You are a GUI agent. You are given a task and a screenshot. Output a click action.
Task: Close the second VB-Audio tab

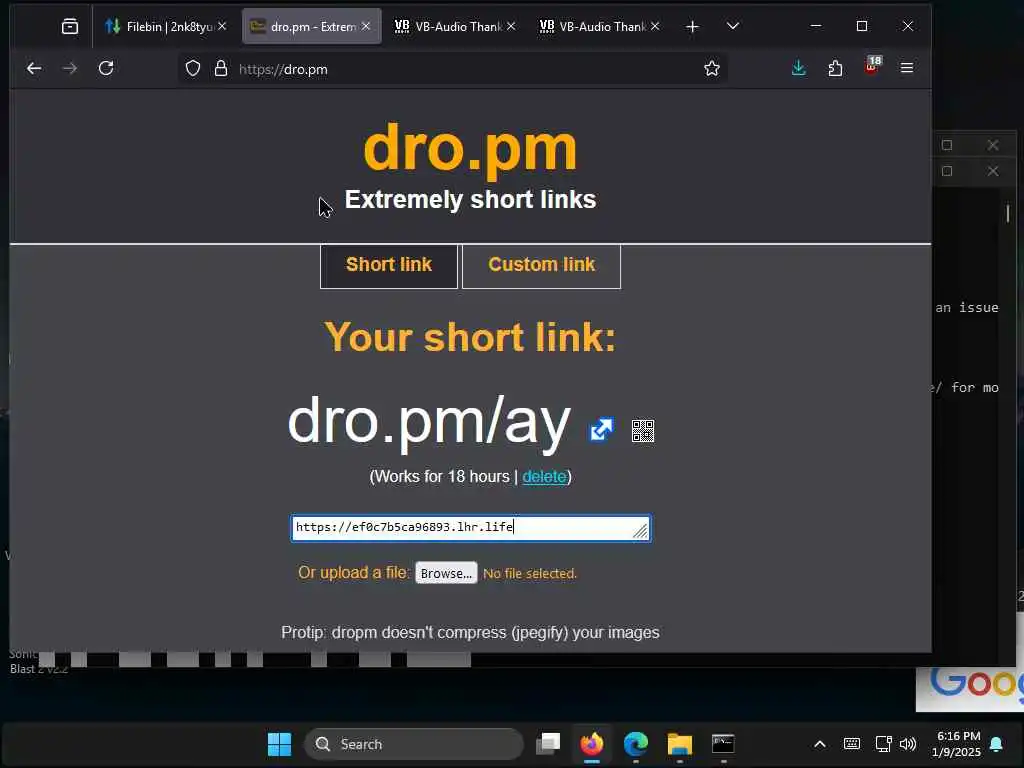655,26
